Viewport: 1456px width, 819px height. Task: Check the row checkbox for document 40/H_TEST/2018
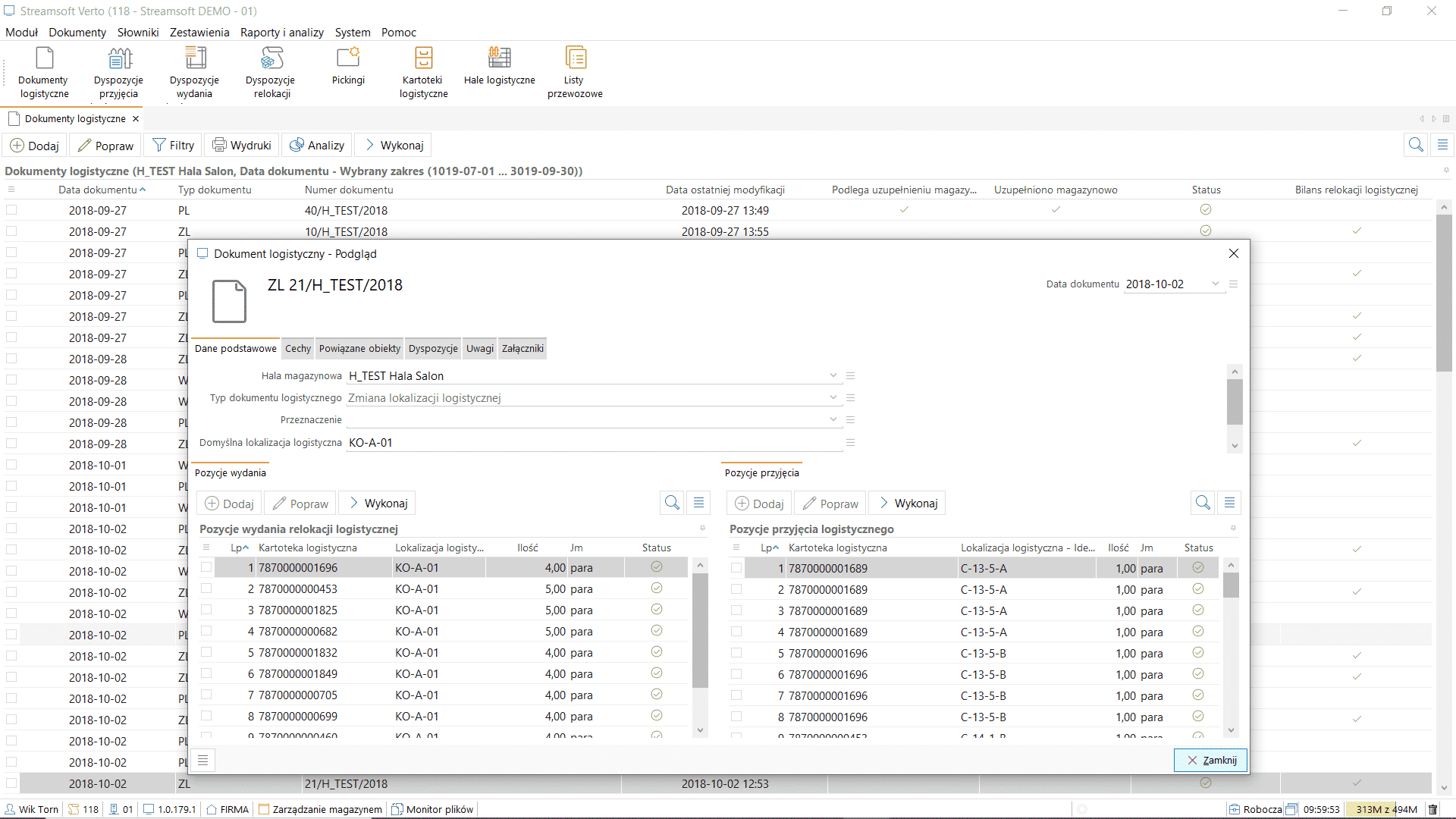point(12,210)
